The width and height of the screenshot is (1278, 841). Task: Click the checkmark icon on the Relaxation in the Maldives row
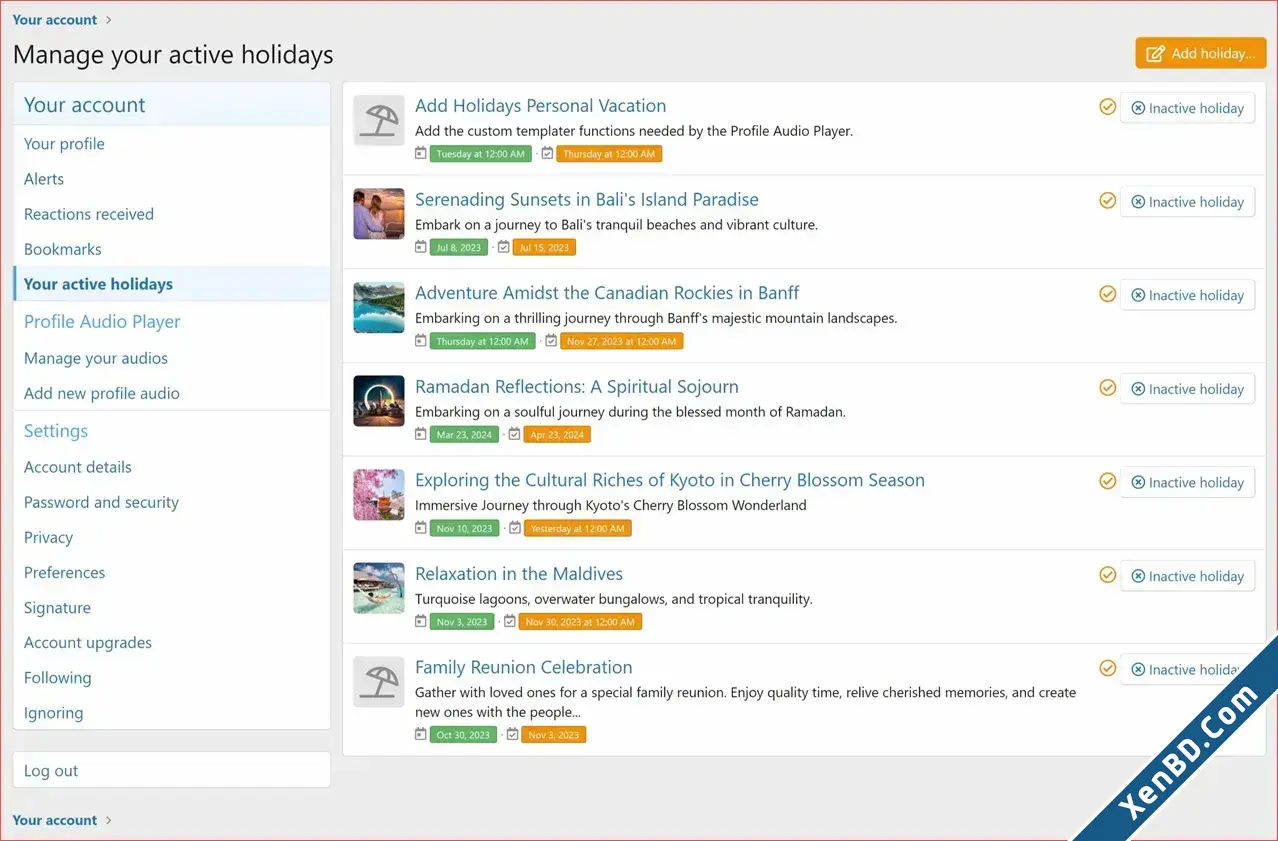click(x=1107, y=574)
